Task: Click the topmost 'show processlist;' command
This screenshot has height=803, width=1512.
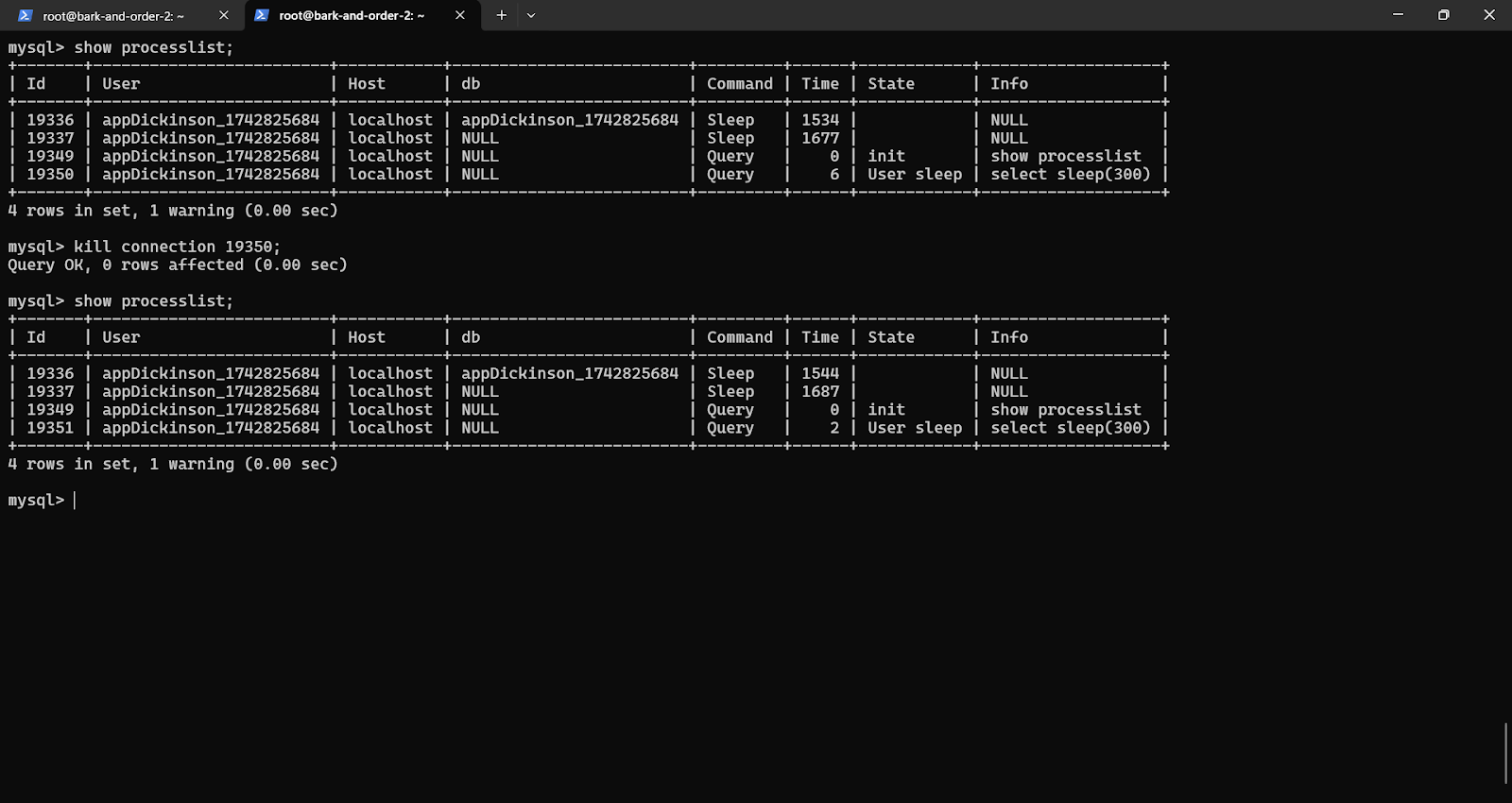Action: pos(153,47)
